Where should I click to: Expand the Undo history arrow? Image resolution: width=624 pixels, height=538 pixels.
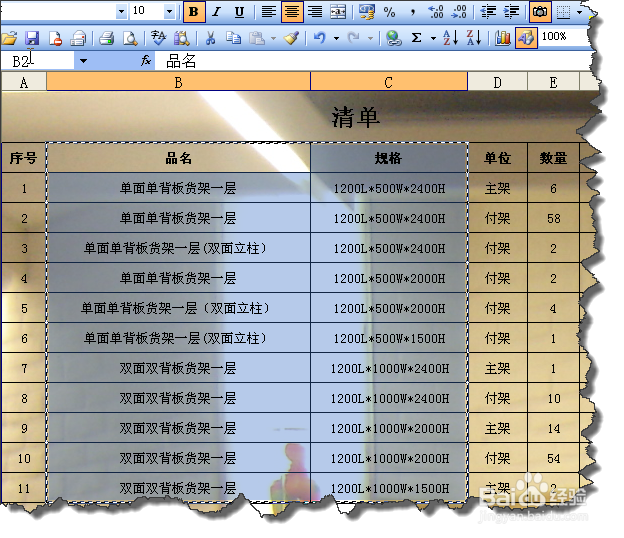click(x=336, y=39)
